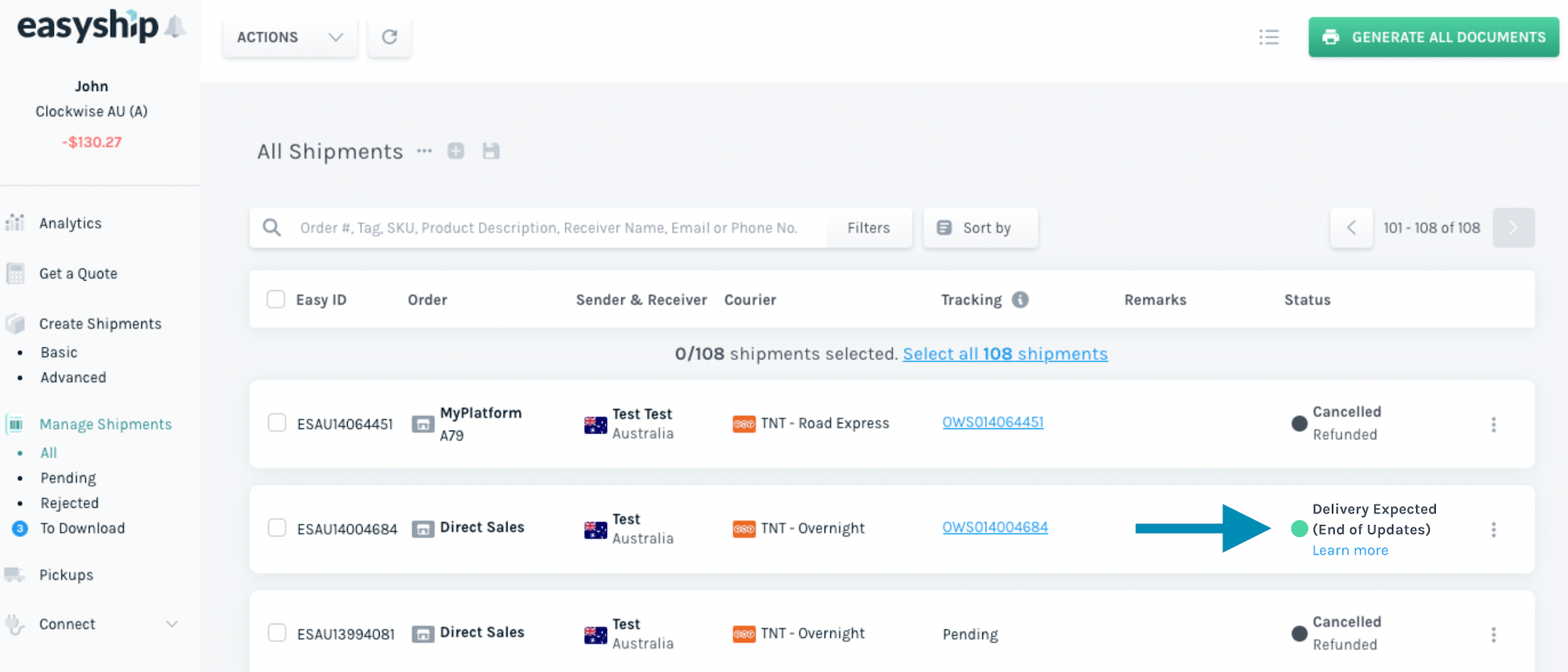Open the Pending shipments list

click(68, 478)
